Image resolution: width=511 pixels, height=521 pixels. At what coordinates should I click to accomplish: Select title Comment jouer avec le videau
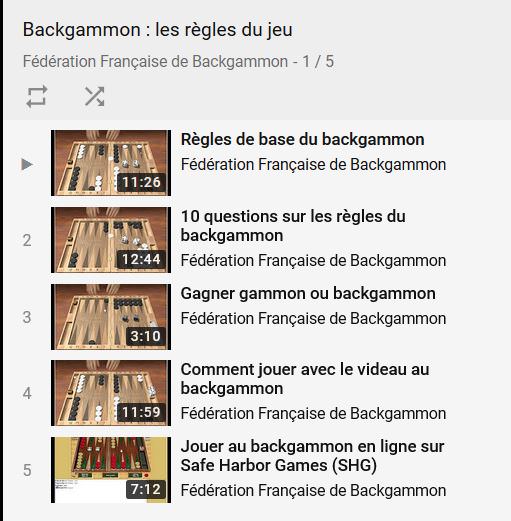tap(305, 379)
